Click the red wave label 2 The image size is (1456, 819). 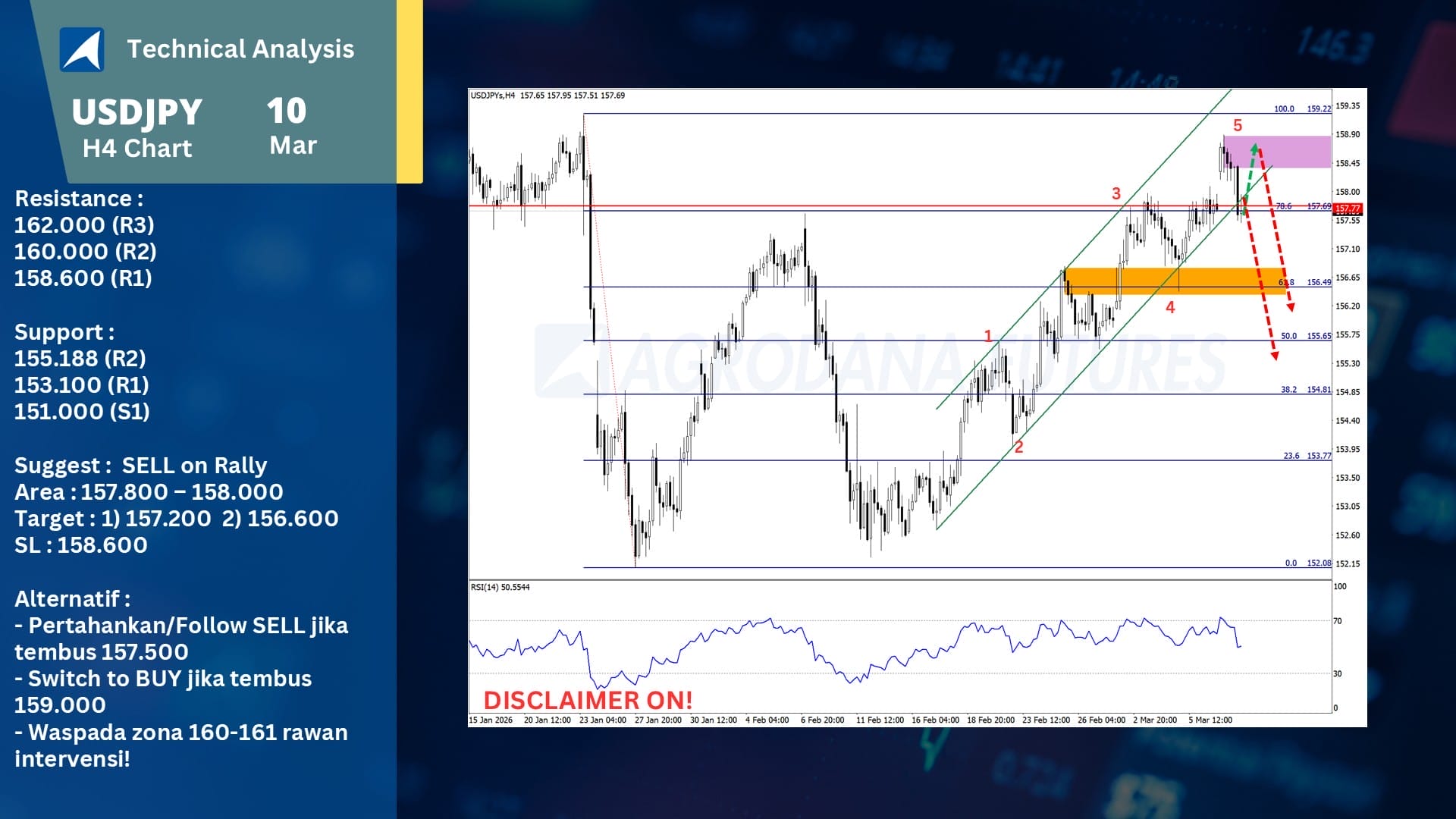[1018, 447]
